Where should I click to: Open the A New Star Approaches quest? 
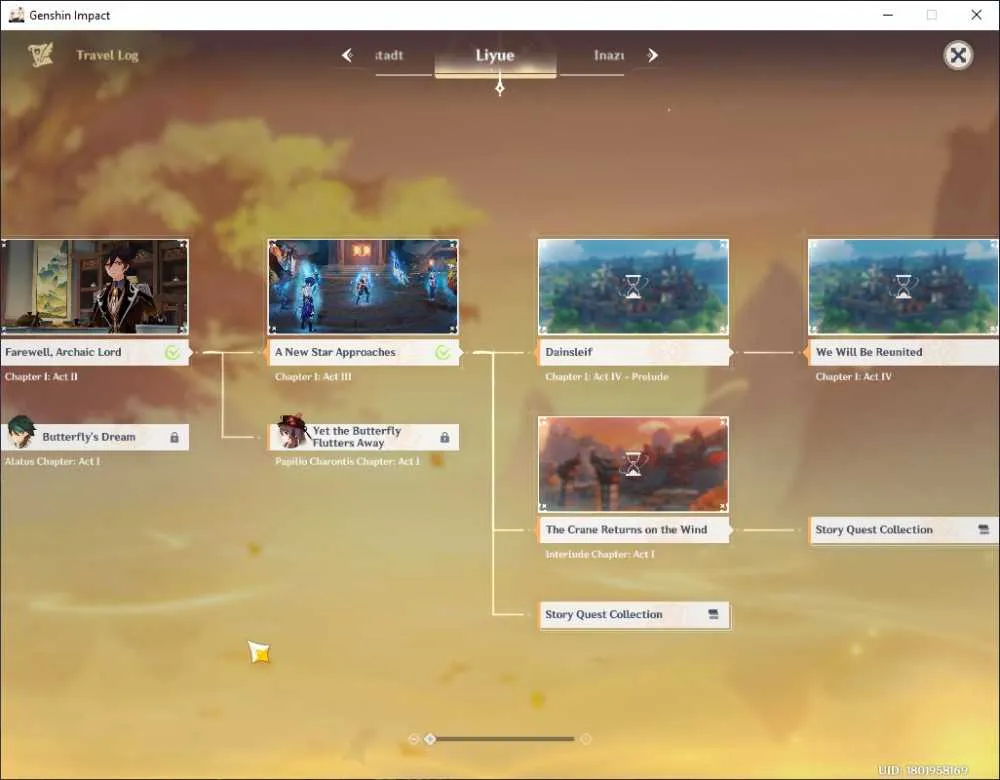pos(363,352)
